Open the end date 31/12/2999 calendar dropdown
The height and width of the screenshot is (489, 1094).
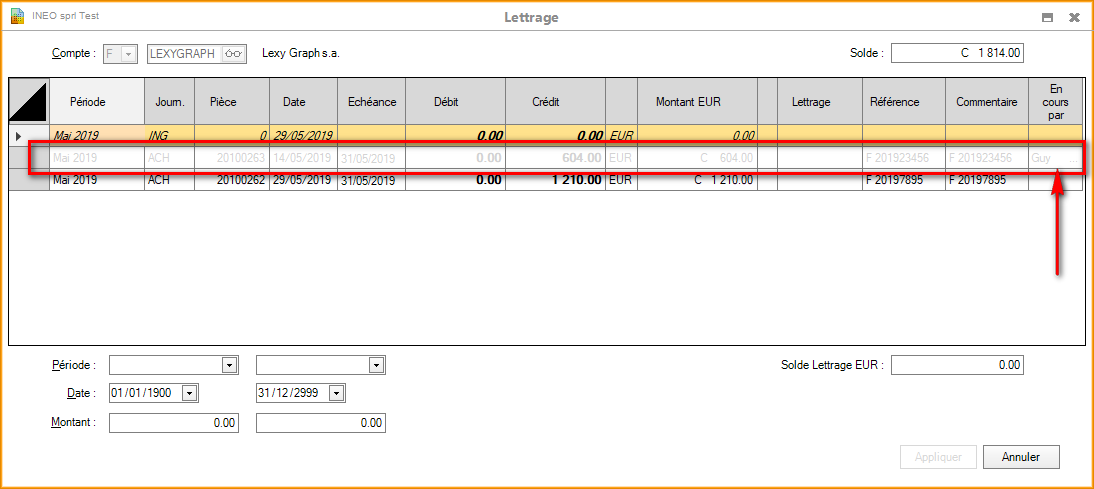[x=337, y=393]
